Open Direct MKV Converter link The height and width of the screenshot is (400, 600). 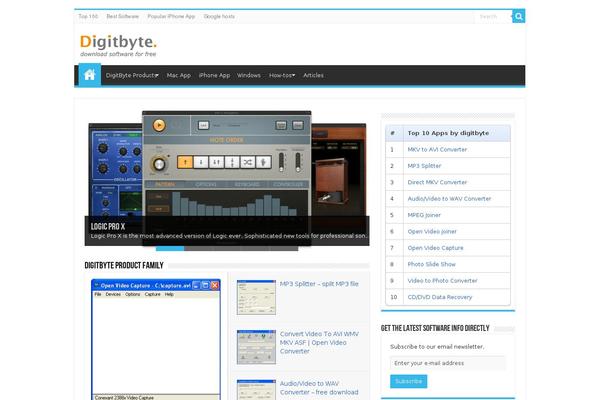tap(437, 183)
